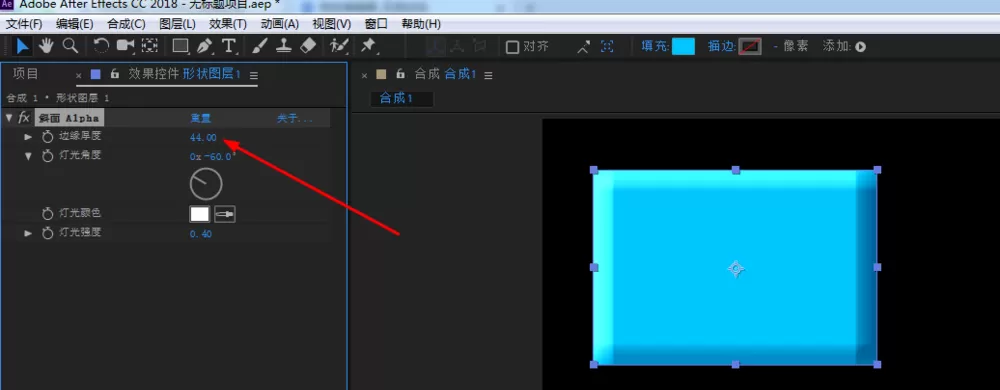Collapse the 灯光角度 property
1000x390 pixels.
click(28, 156)
